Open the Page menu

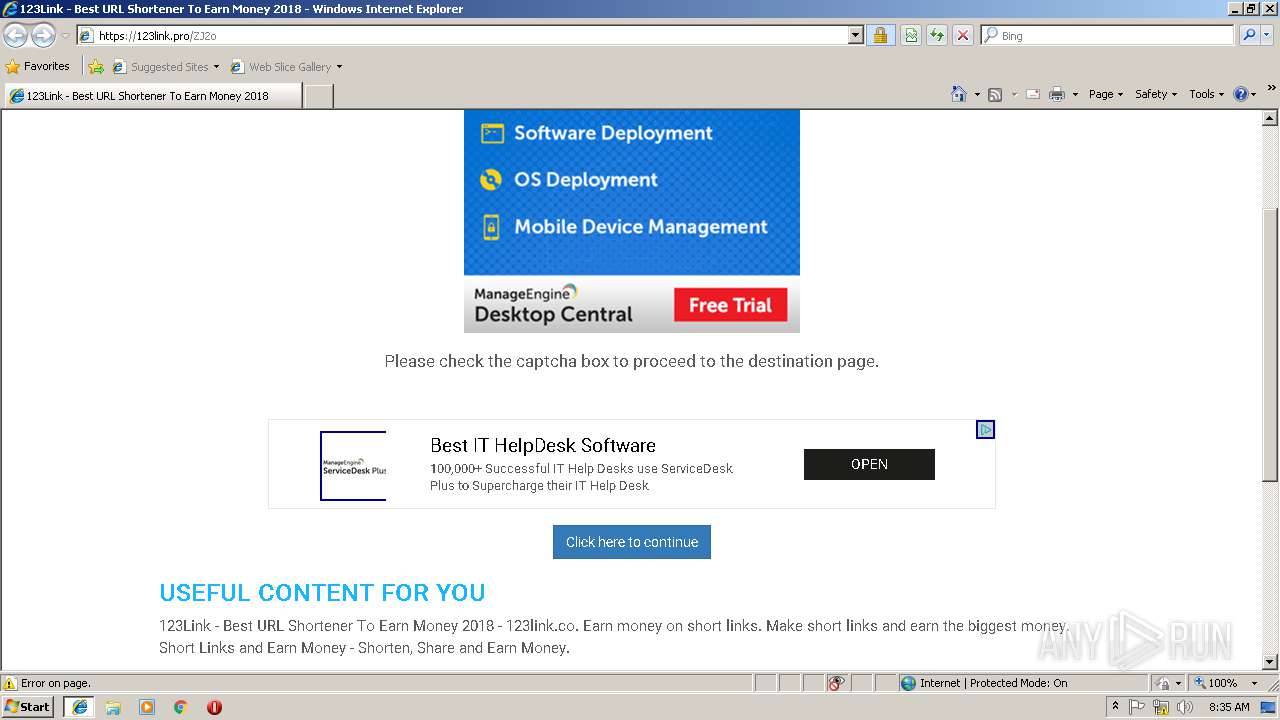(1105, 94)
